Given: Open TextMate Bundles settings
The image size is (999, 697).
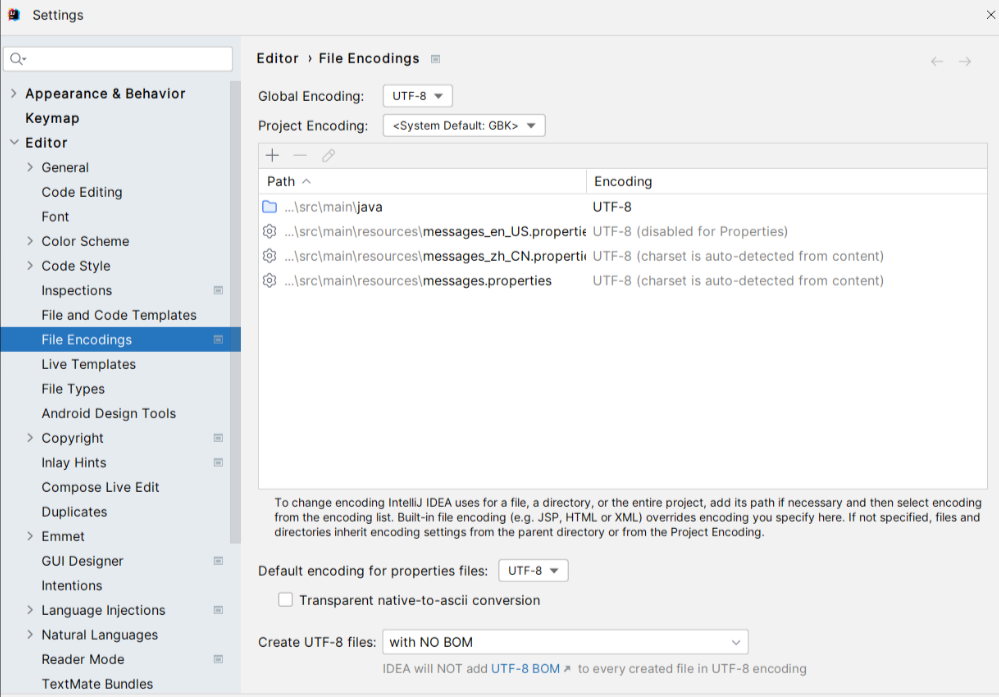Looking at the screenshot, I should [97, 684].
